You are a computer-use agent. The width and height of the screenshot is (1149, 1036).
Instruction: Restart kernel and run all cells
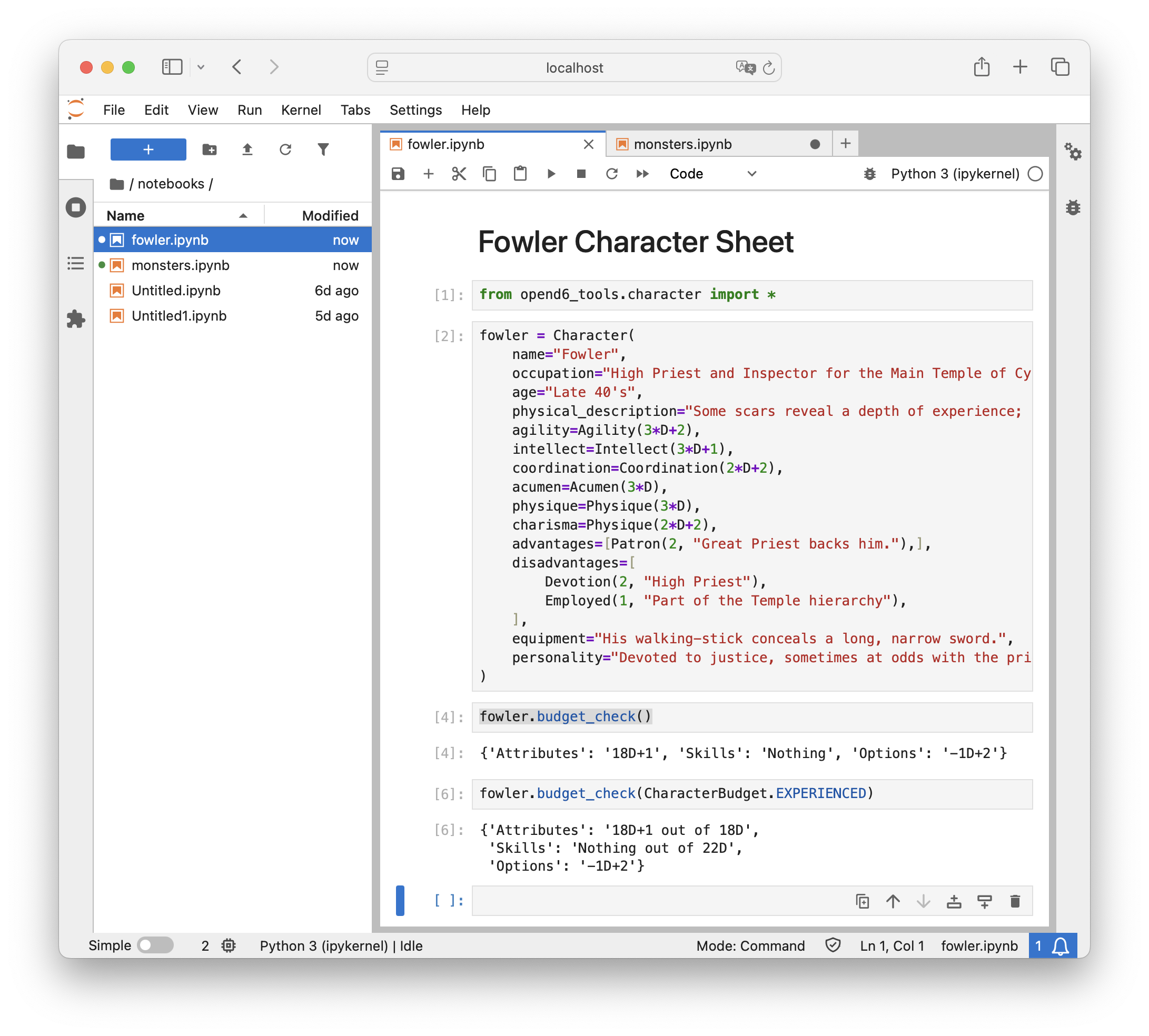pyautogui.click(x=642, y=174)
